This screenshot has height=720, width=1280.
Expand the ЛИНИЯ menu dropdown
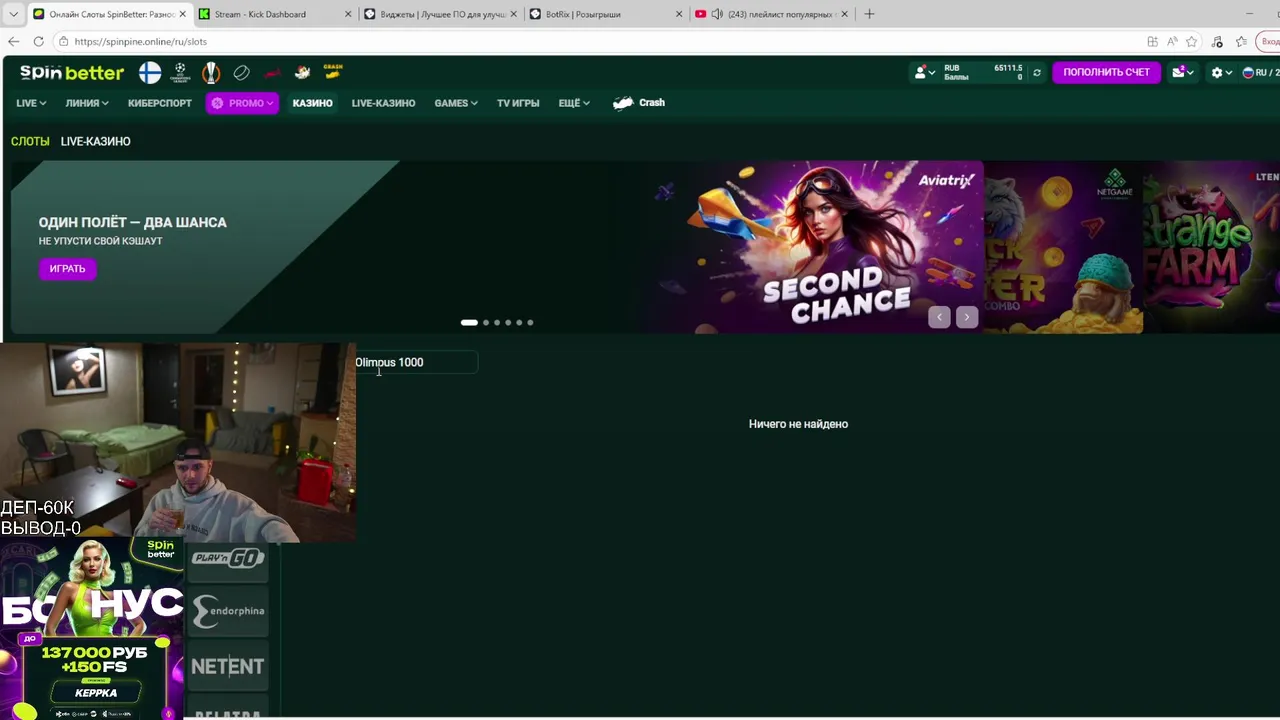click(87, 103)
